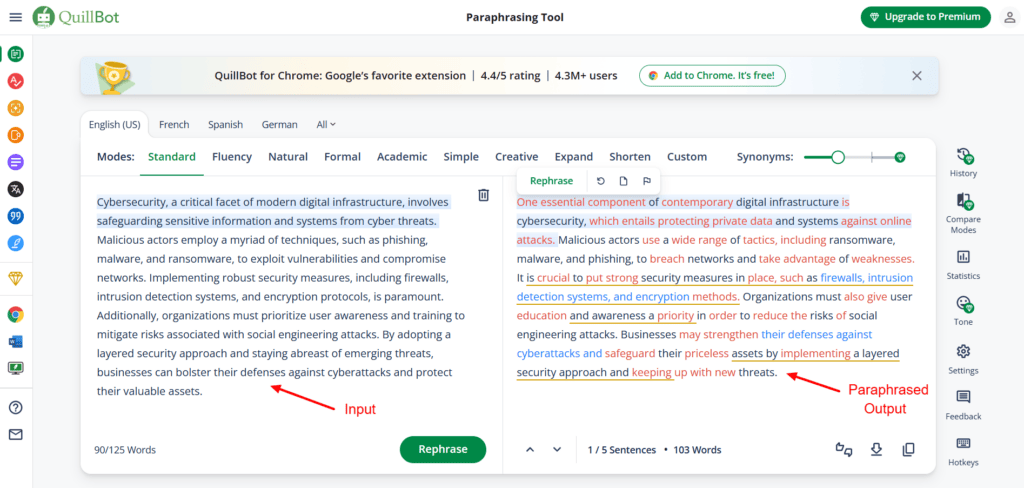Go to previous sentence with up chevron
The height and width of the screenshot is (488, 1024).
(x=530, y=449)
